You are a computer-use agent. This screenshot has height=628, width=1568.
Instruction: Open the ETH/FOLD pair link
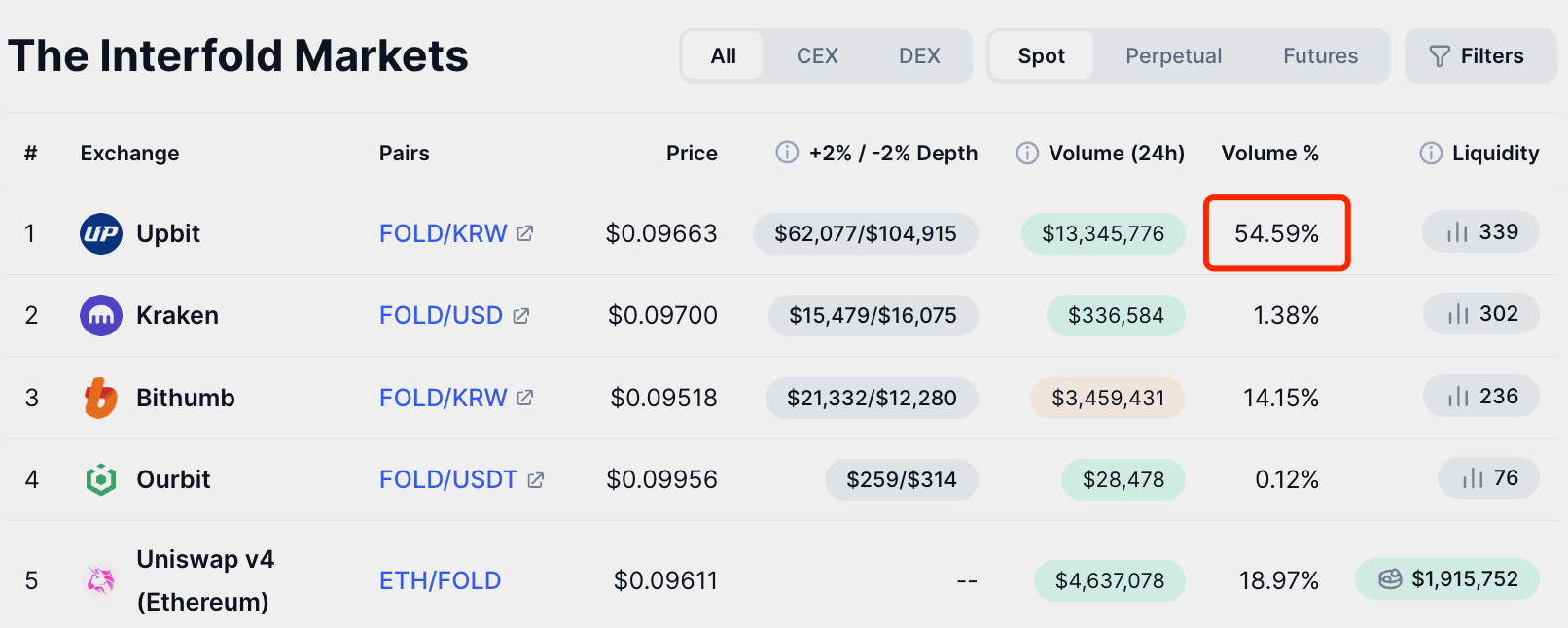[440, 580]
